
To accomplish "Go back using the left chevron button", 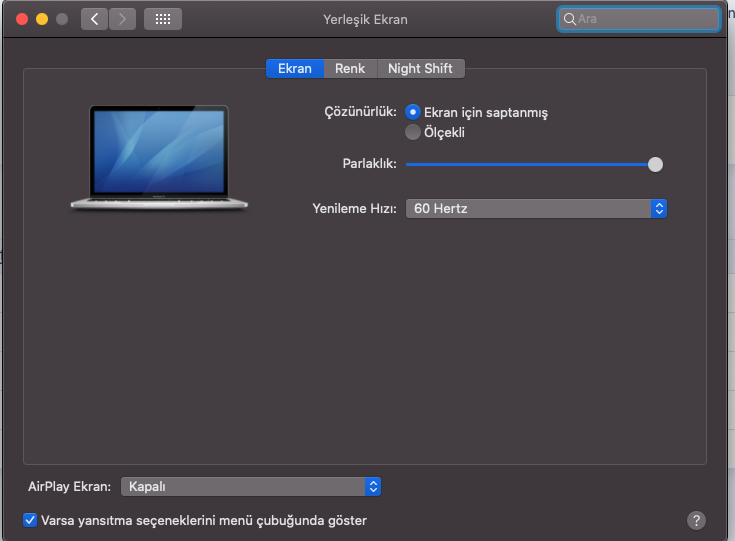I will tap(95, 19).
